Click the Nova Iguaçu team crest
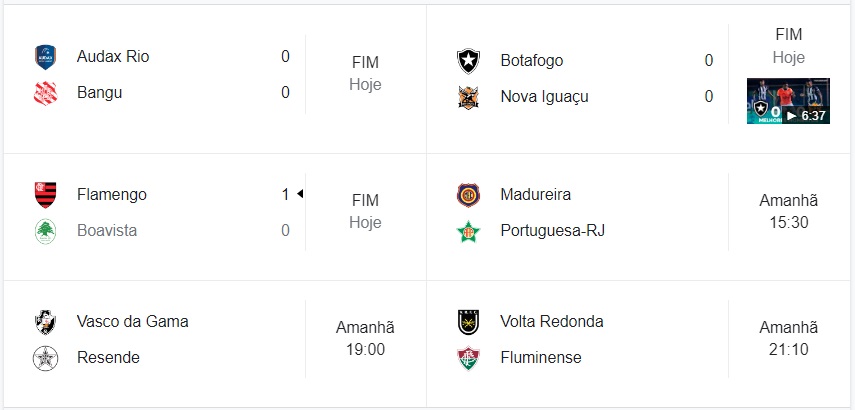 click(468, 97)
